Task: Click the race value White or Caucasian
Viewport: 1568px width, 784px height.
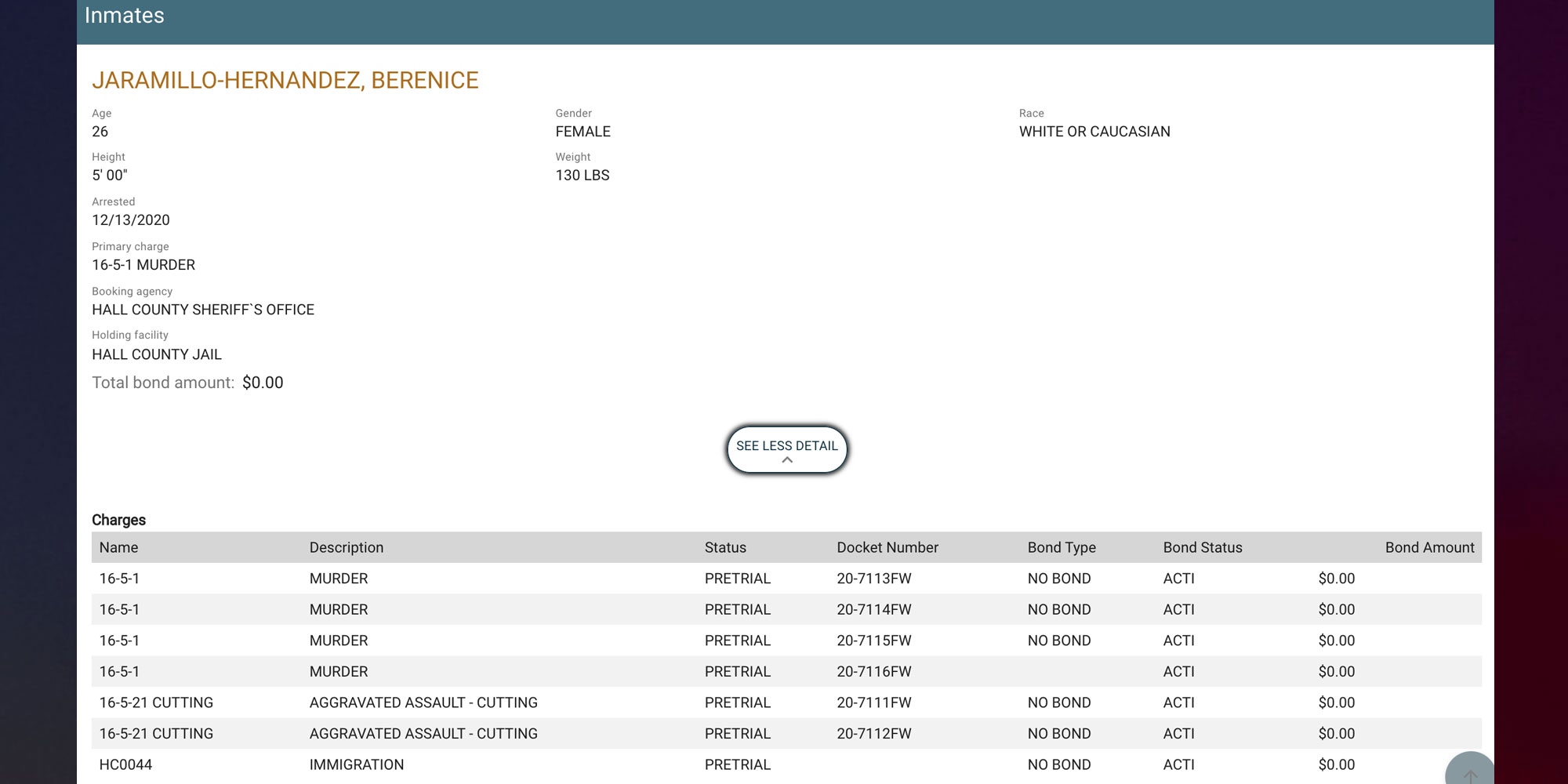Action: point(1094,132)
